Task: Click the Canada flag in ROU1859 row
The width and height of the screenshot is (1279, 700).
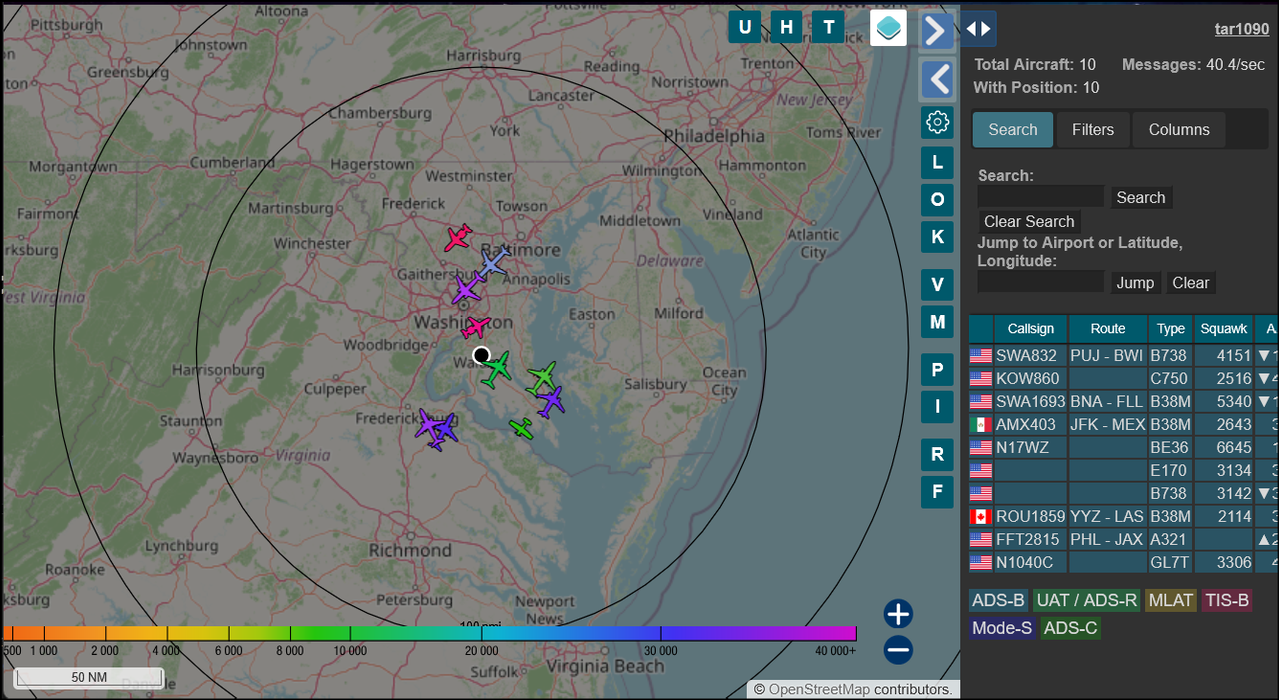Action: (981, 516)
